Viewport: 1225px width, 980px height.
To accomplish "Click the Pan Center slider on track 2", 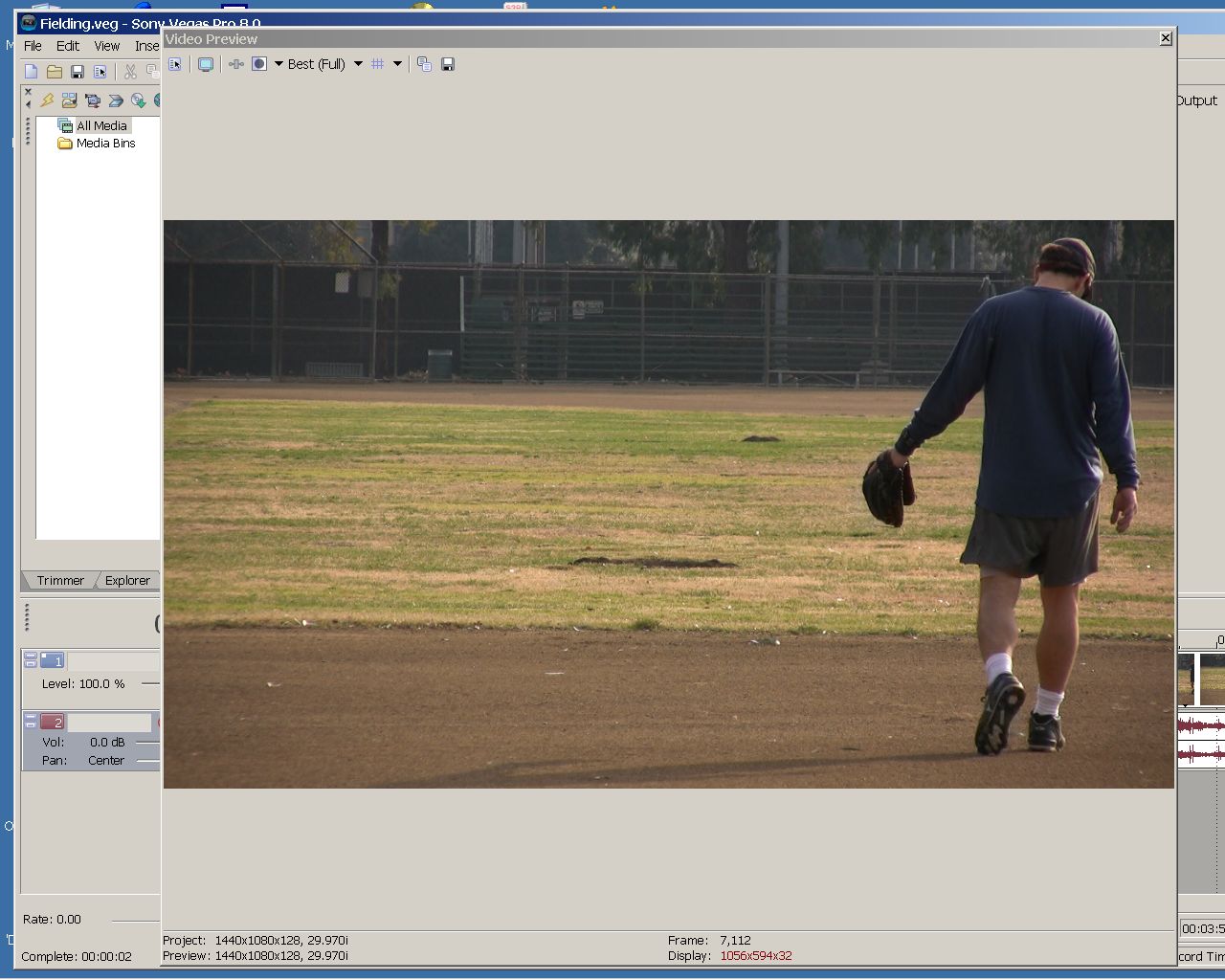I will 147,761.
